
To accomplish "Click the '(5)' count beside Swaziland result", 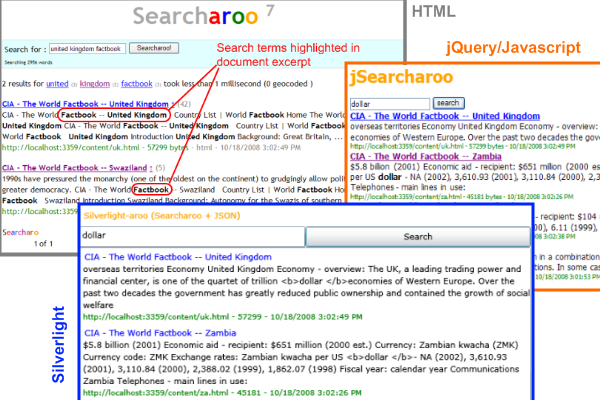I will [x=160, y=168].
